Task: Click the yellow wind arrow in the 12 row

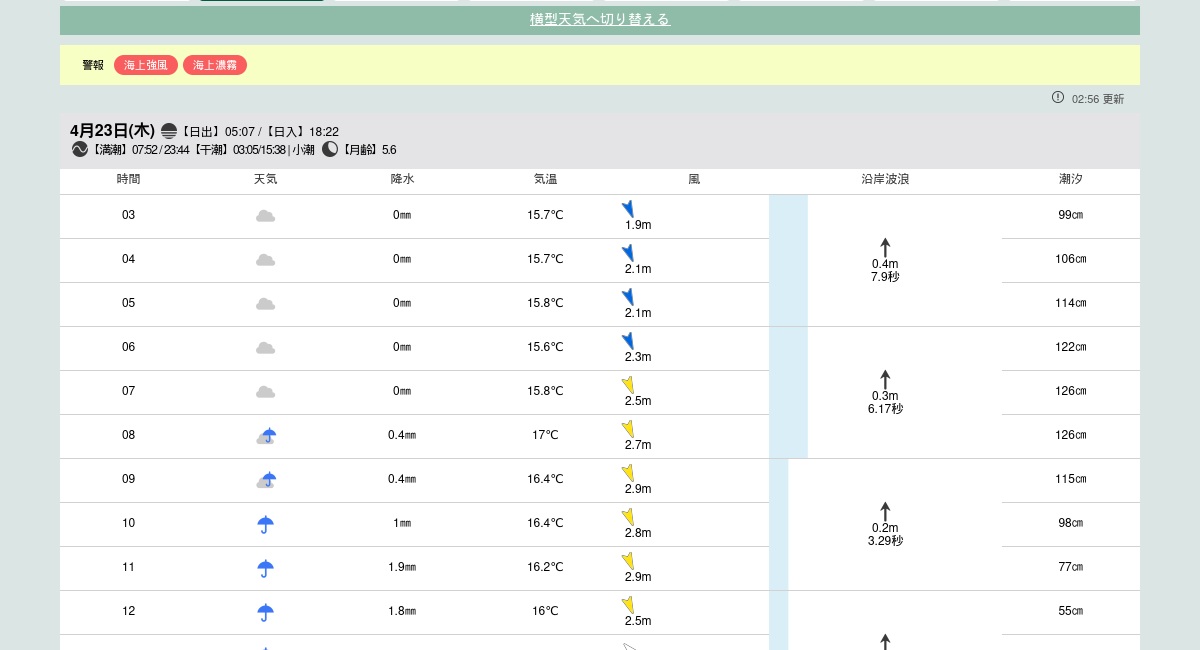Action: click(628, 605)
